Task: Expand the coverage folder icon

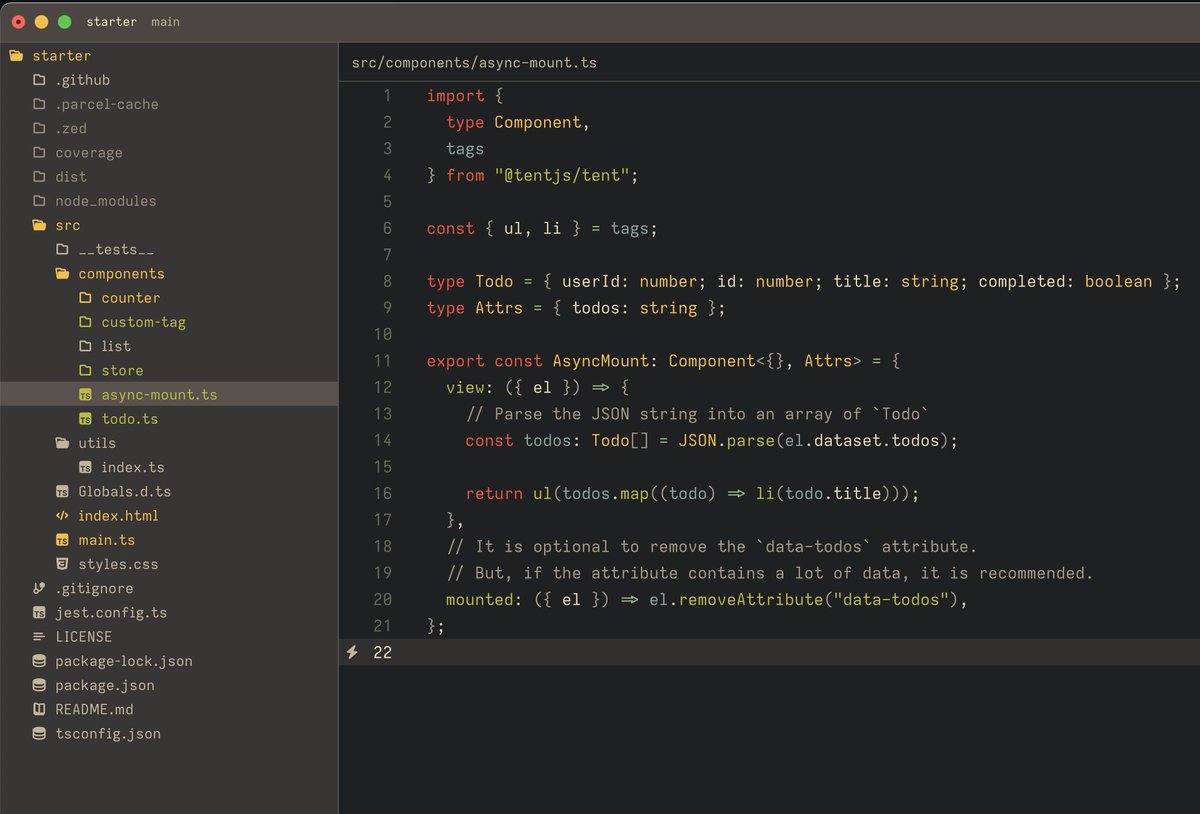Action: tap(39, 153)
